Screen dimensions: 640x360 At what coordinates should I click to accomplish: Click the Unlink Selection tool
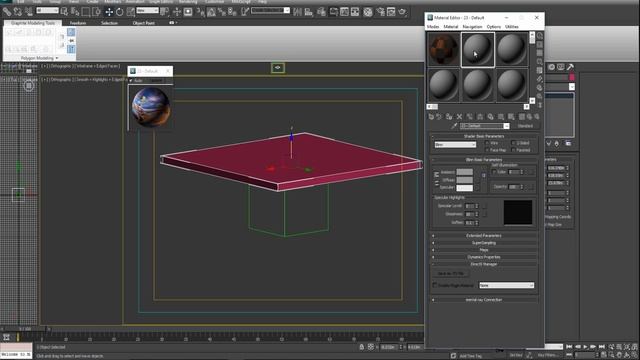18,12
